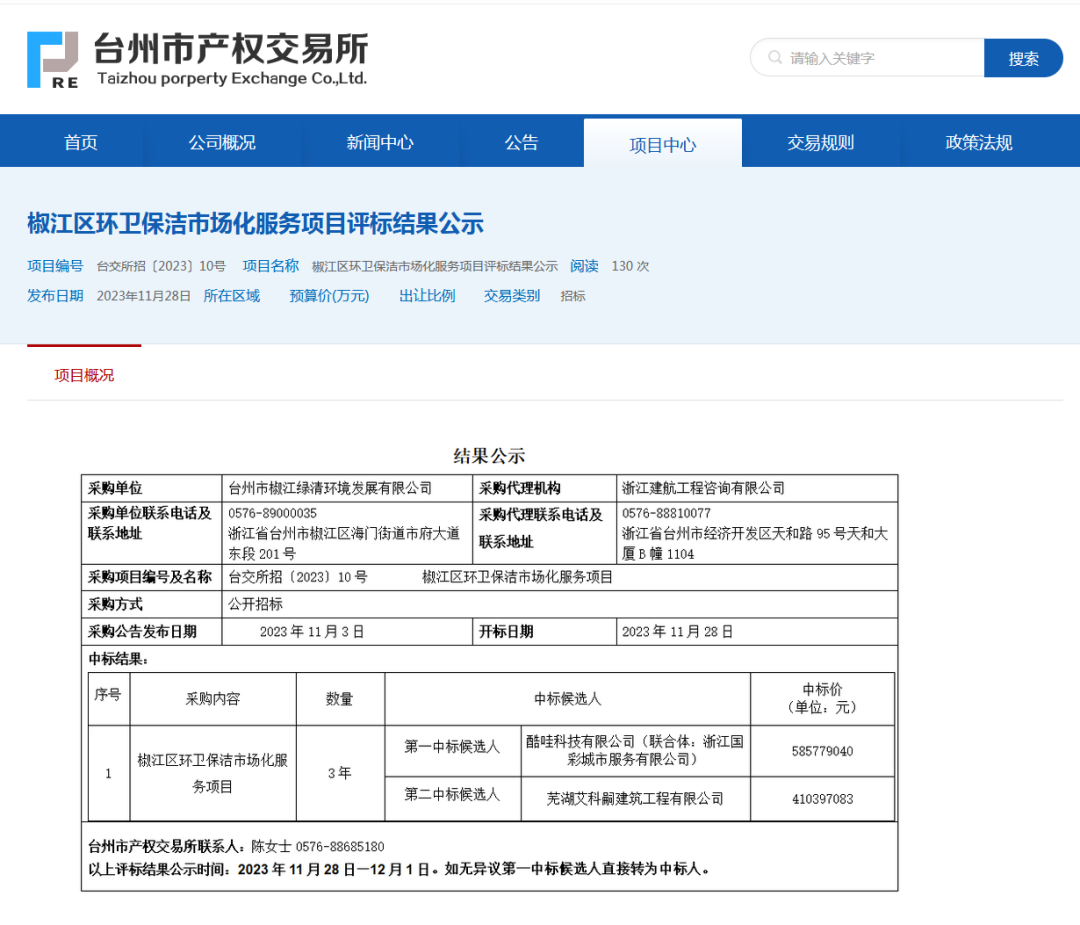Click the 交易类别 label
Viewport: 1080px width, 925px height.
click(512, 295)
